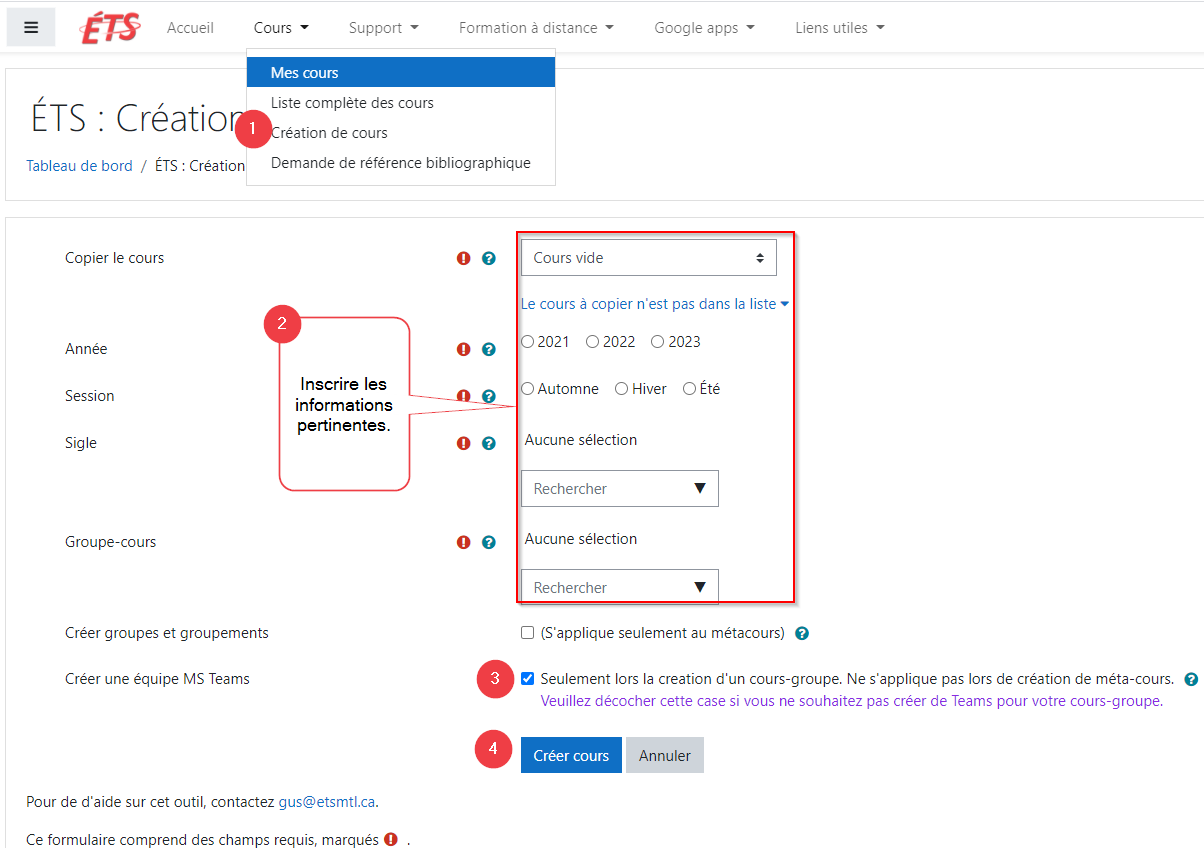This screenshot has width=1204, height=848.
Task: Open help for Créer groupes et groupements
Action: (x=802, y=633)
